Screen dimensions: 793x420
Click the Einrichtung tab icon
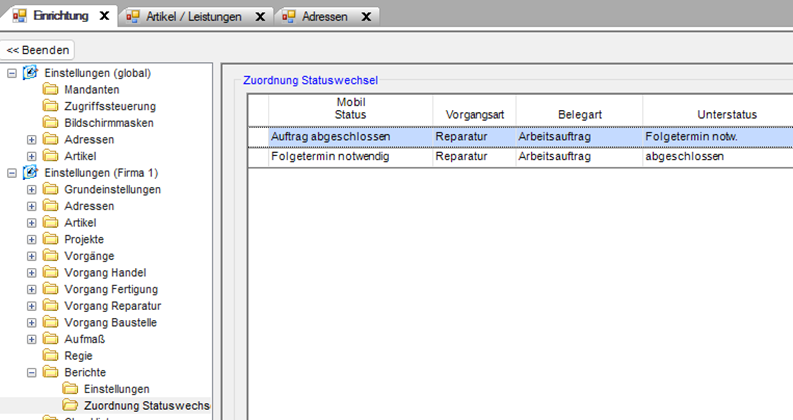point(19,16)
